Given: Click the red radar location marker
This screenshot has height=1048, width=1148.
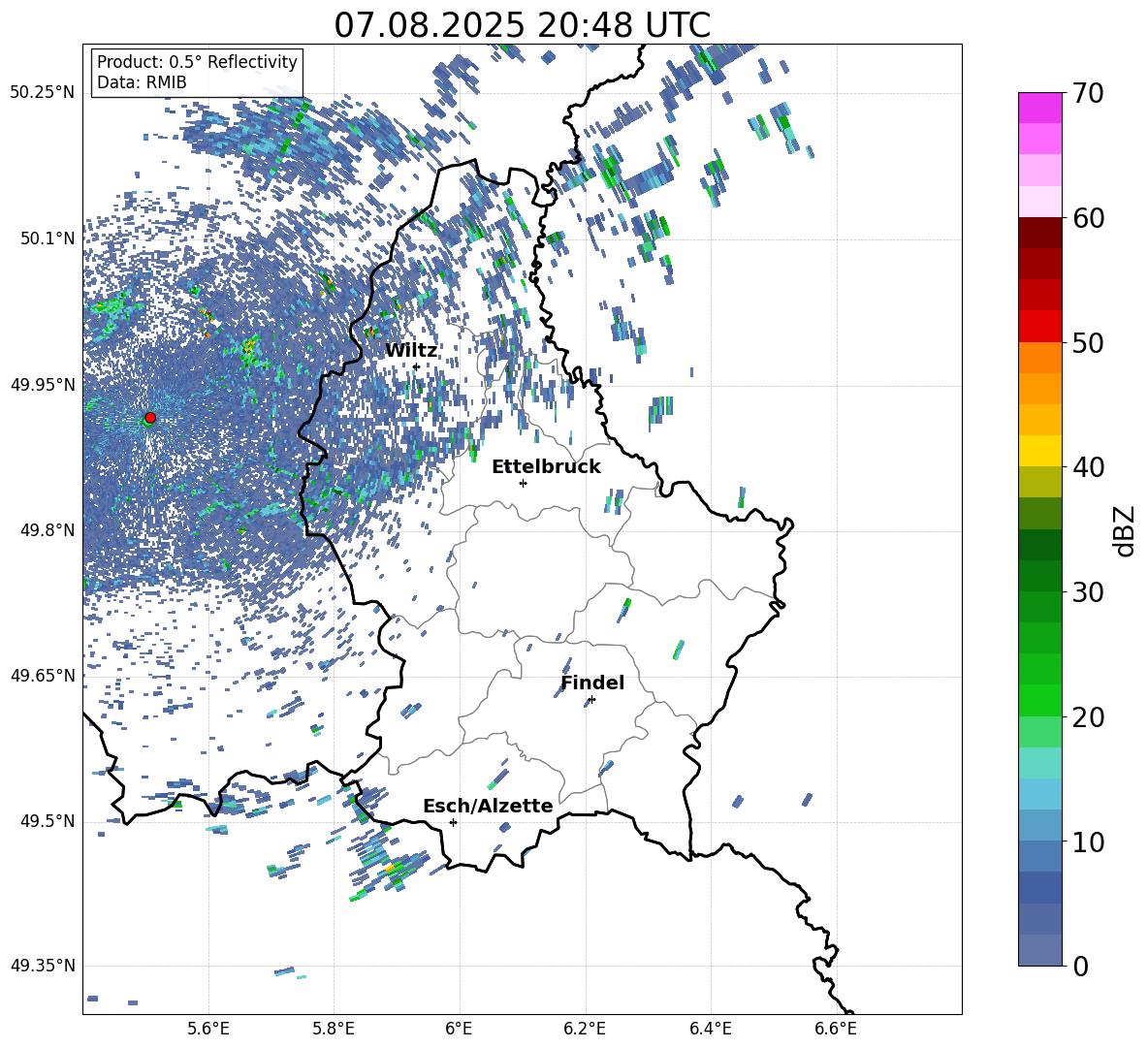Looking at the screenshot, I should (x=150, y=417).
